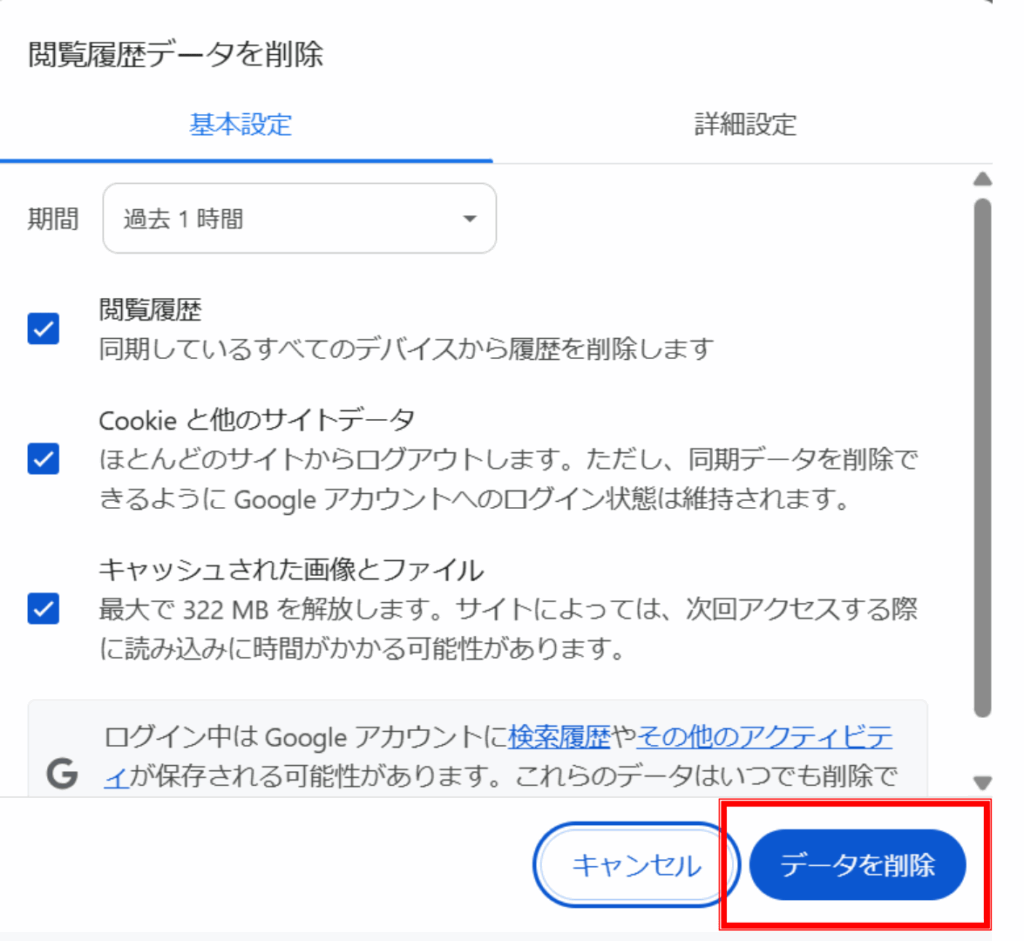Click the ほとんどのサイトからログアウト description text
This screenshot has width=1024, height=941.
(x=508, y=479)
